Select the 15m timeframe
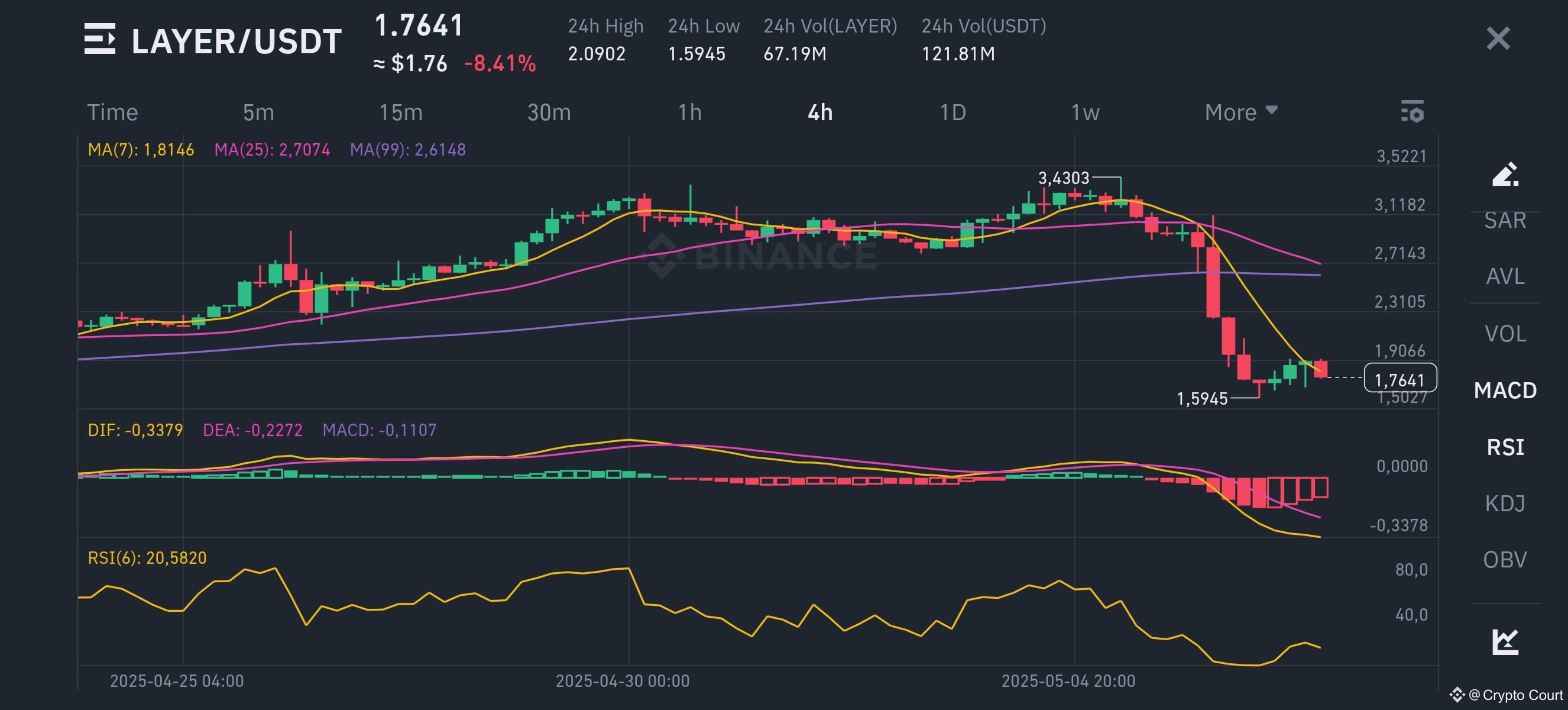The width and height of the screenshot is (1568, 710). (x=400, y=112)
